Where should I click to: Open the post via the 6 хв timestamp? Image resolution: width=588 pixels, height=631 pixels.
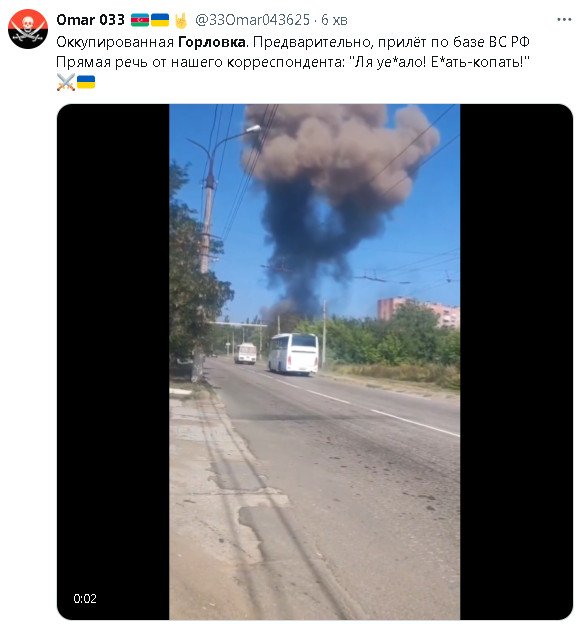click(334, 20)
